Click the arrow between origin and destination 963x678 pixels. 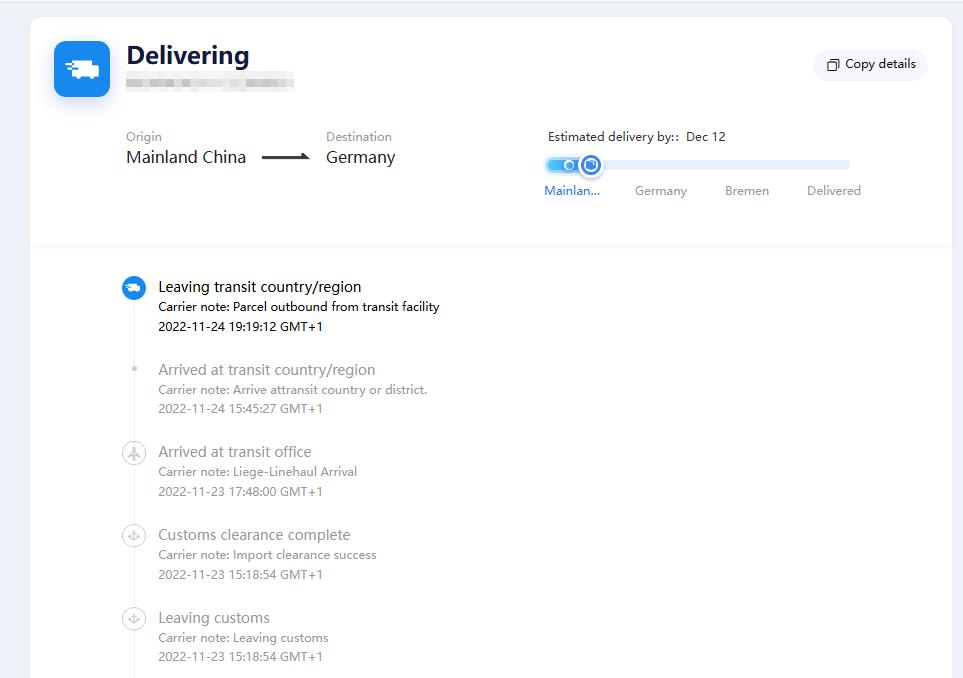(286, 158)
